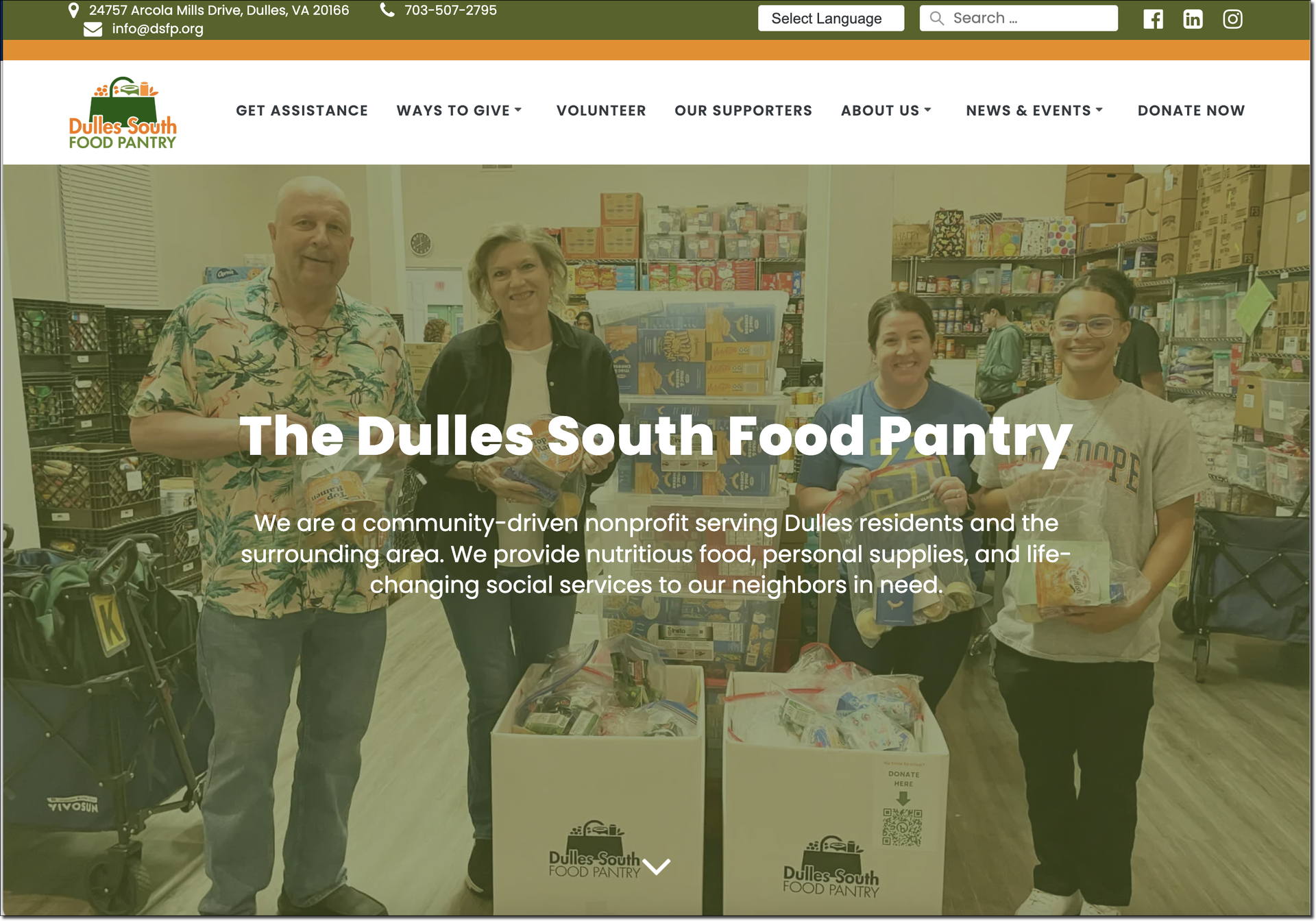Click the Donate Now link
The image size is (1316, 921).
click(1191, 110)
